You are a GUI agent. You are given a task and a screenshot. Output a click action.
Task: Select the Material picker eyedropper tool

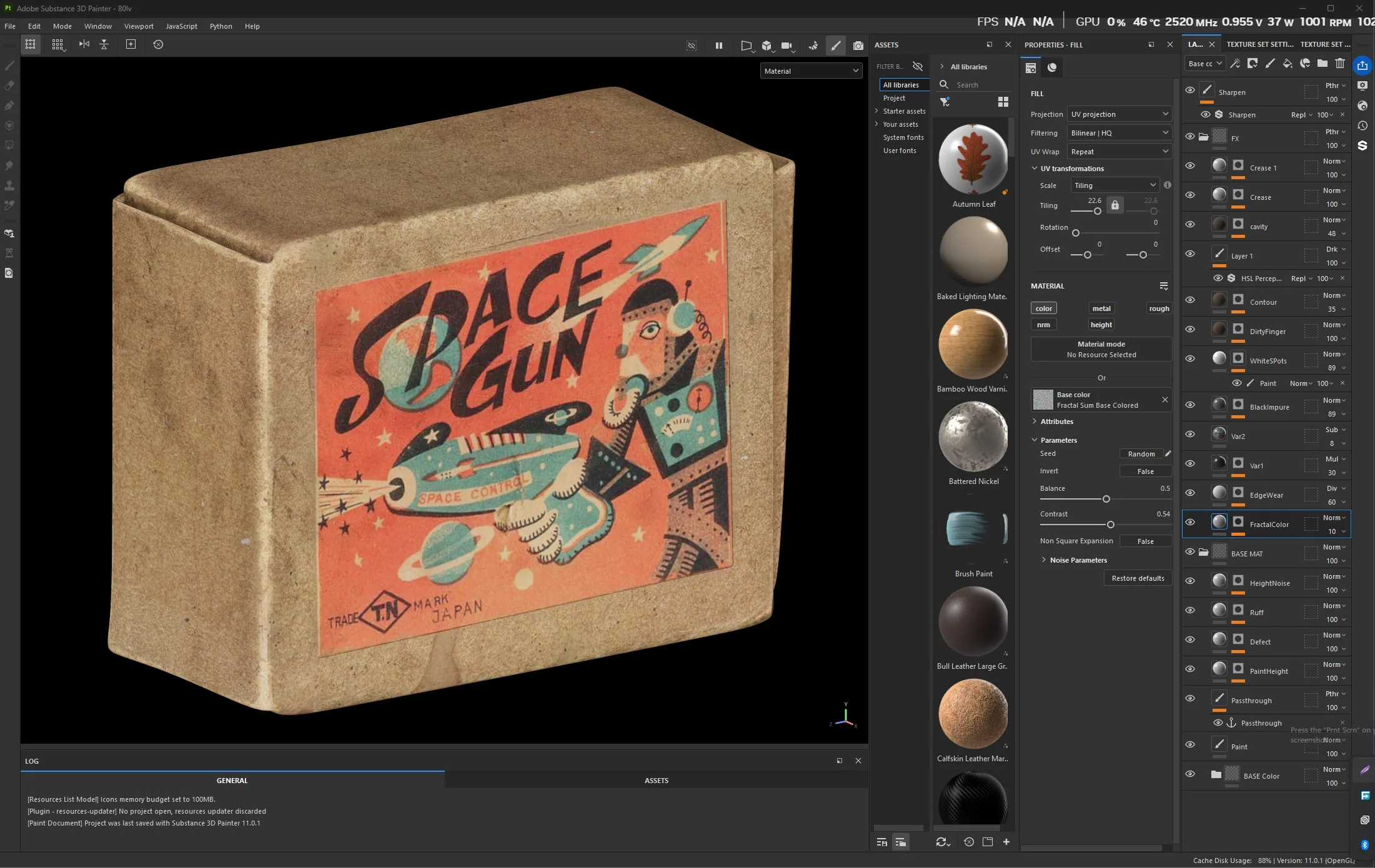[9, 205]
